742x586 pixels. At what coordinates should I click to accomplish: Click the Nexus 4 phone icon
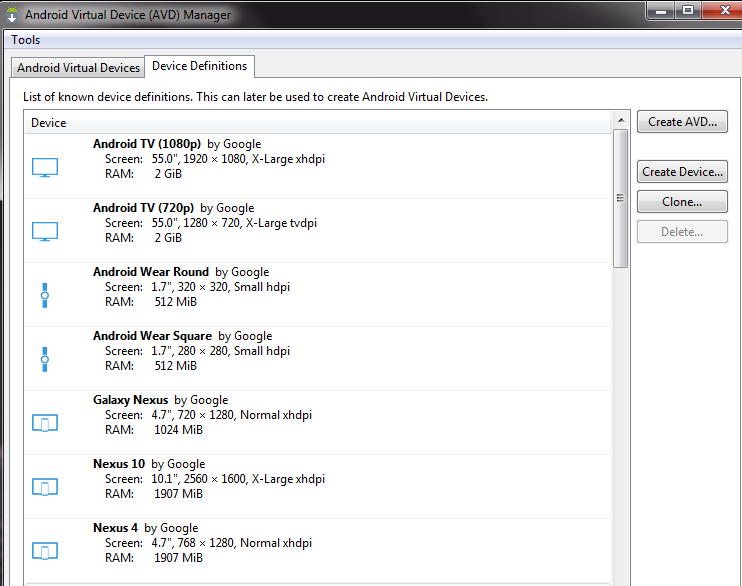coord(45,551)
